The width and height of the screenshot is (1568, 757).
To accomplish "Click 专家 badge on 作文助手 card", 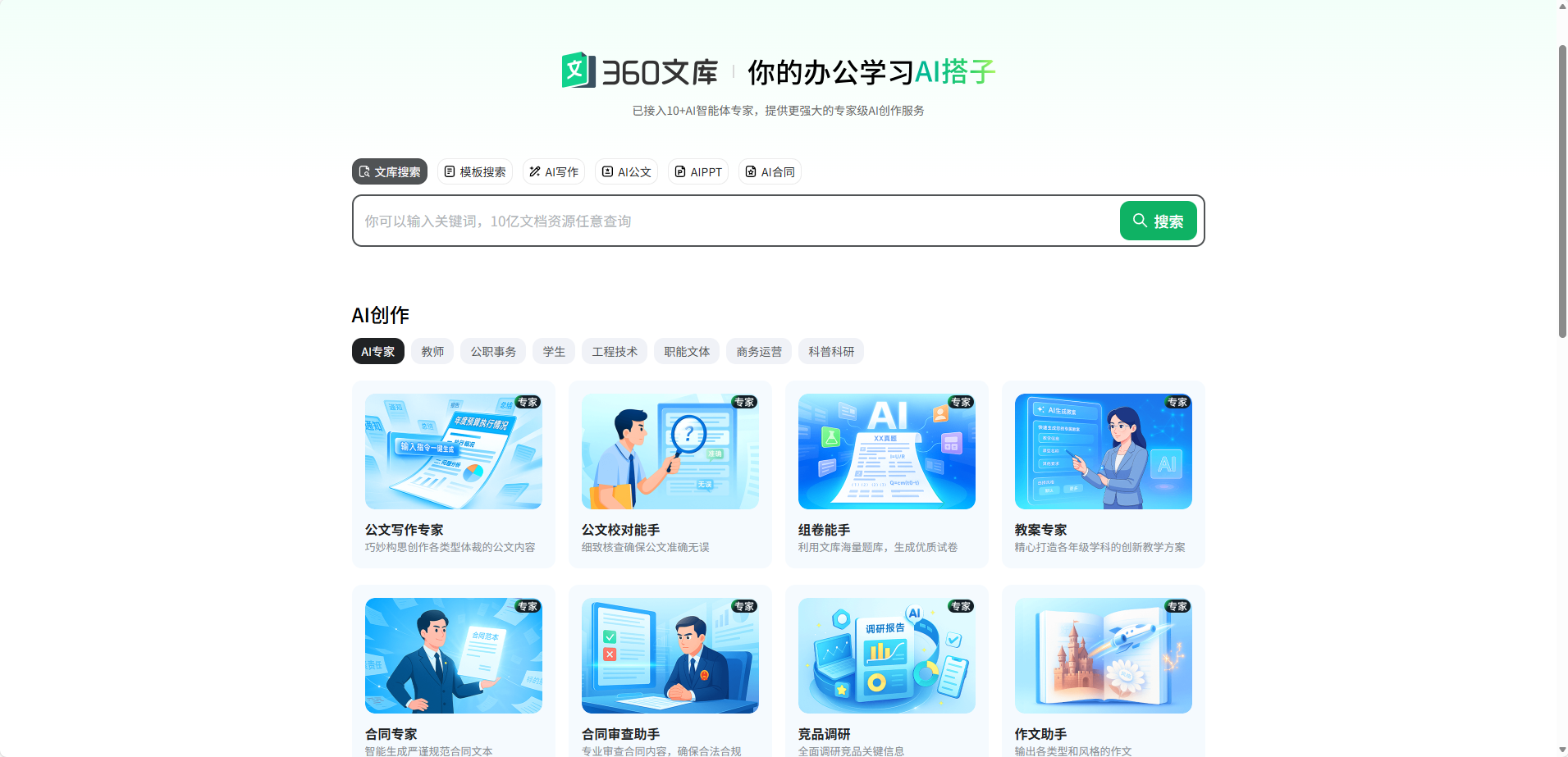I will pyautogui.click(x=1177, y=606).
